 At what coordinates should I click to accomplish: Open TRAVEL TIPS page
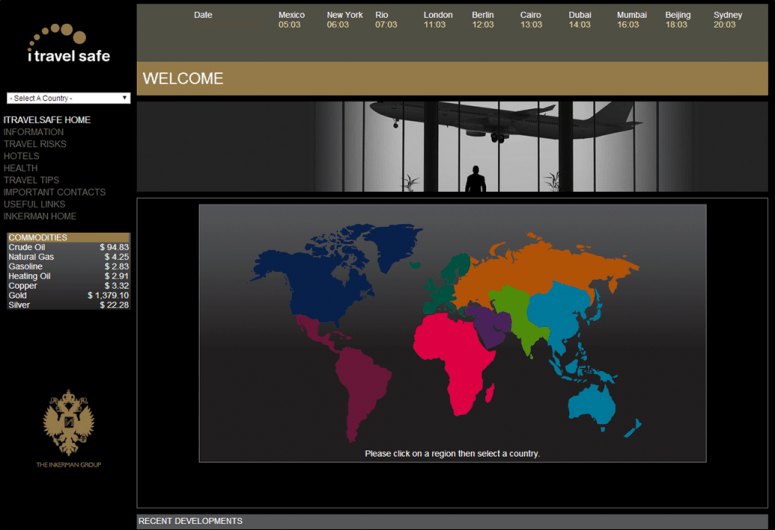(32, 180)
